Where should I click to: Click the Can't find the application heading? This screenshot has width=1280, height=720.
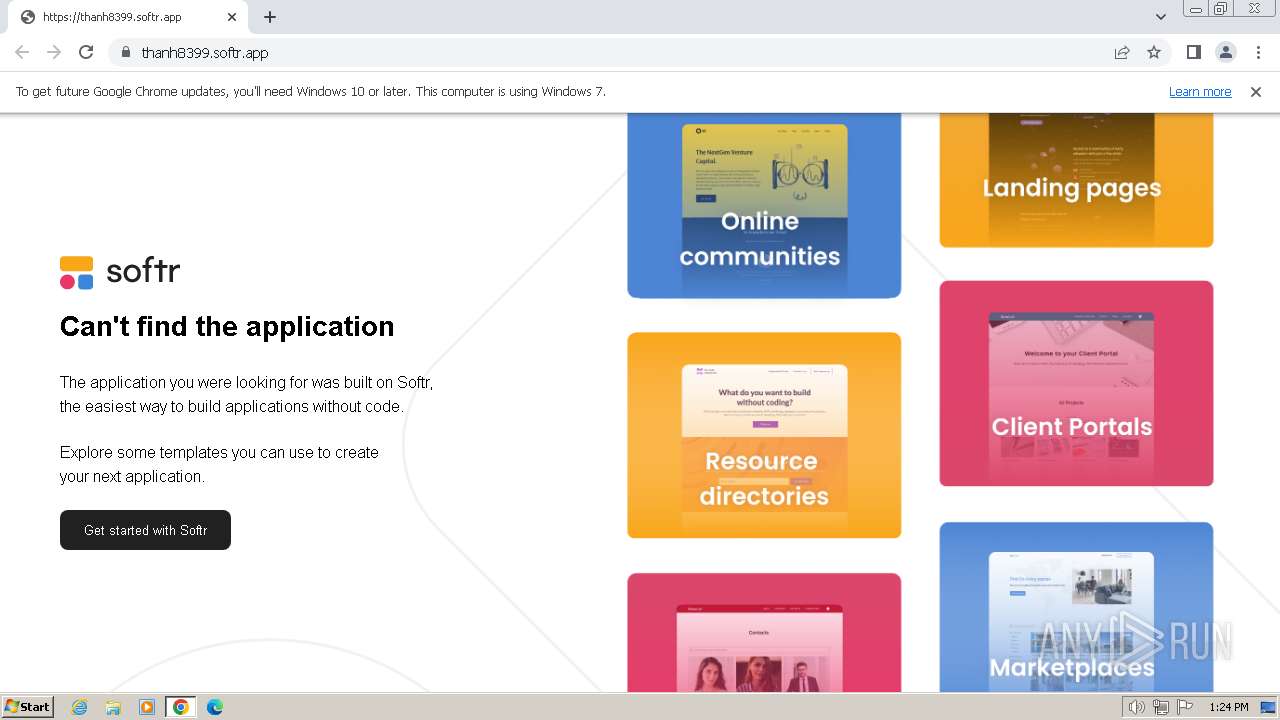[227, 327]
